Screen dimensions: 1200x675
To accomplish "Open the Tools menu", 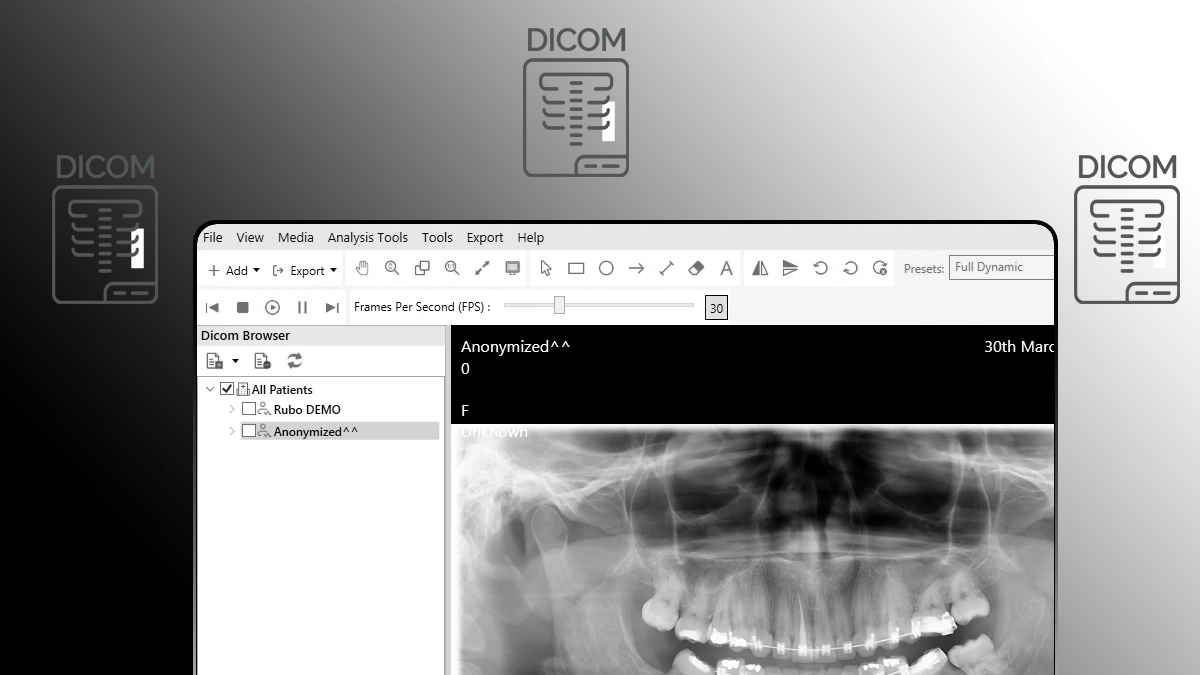I will [437, 237].
